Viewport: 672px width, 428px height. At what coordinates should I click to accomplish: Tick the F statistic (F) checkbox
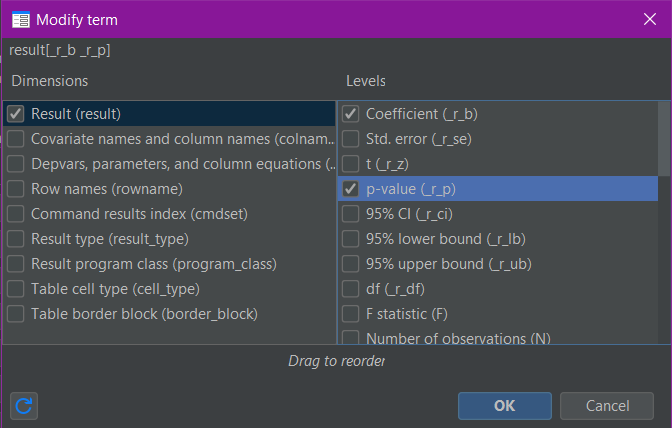coord(350,314)
